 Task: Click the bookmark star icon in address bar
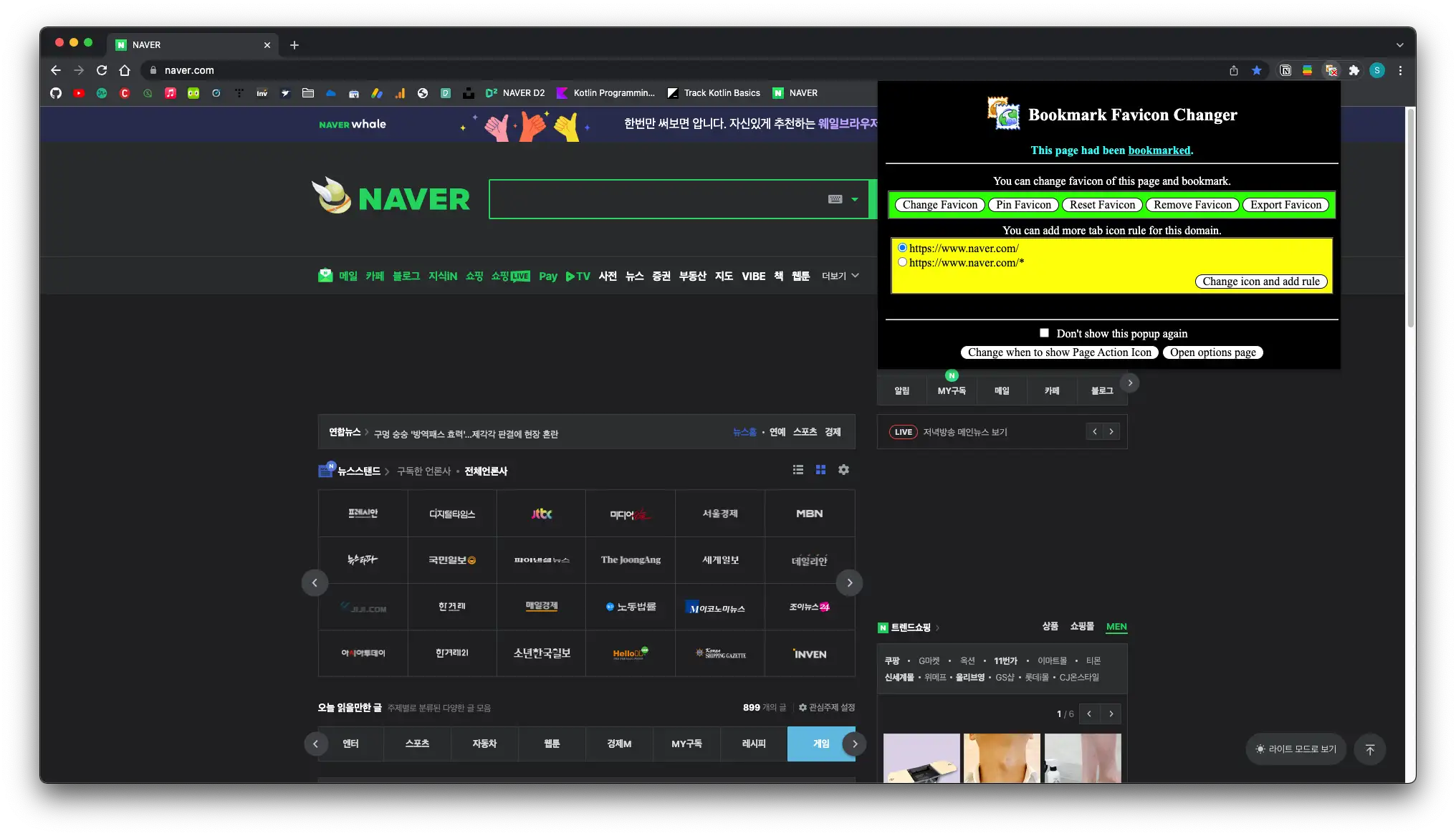[x=1256, y=70]
